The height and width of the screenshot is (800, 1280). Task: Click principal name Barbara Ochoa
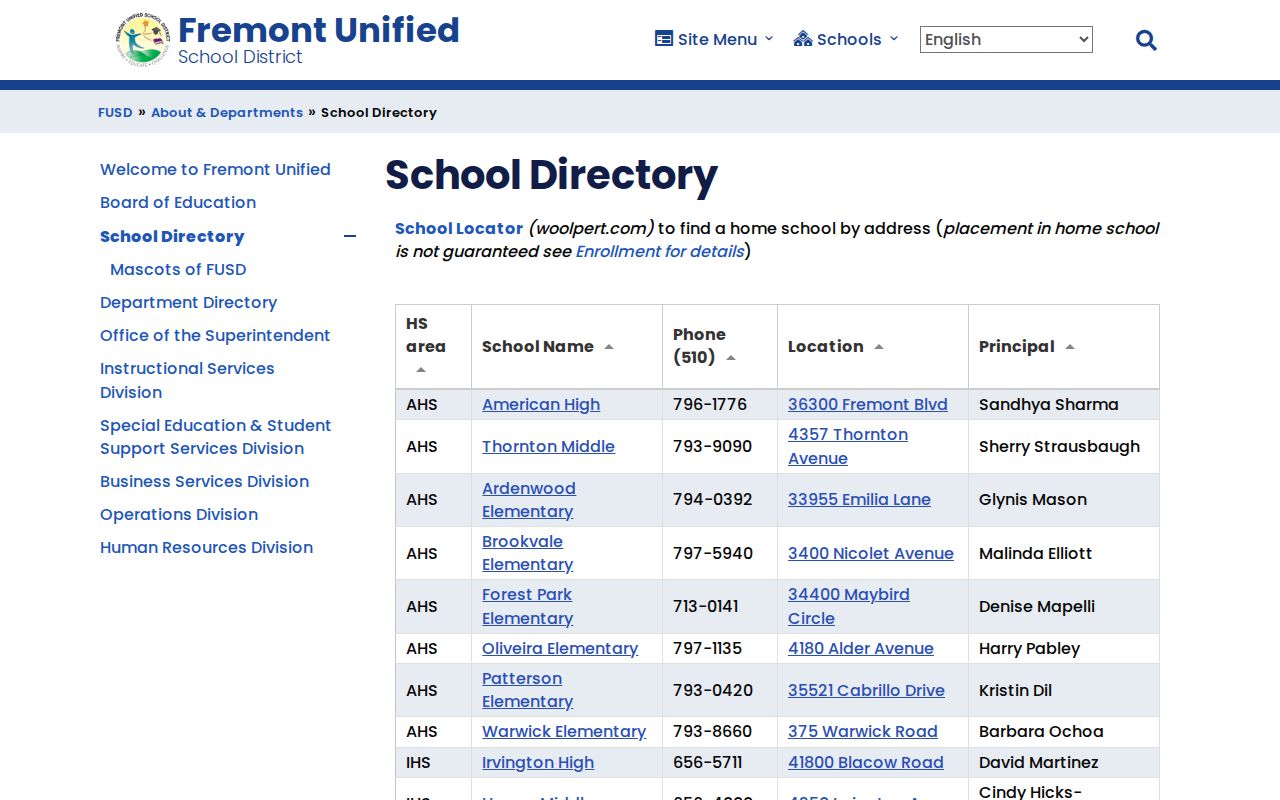[x=1041, y=731]
